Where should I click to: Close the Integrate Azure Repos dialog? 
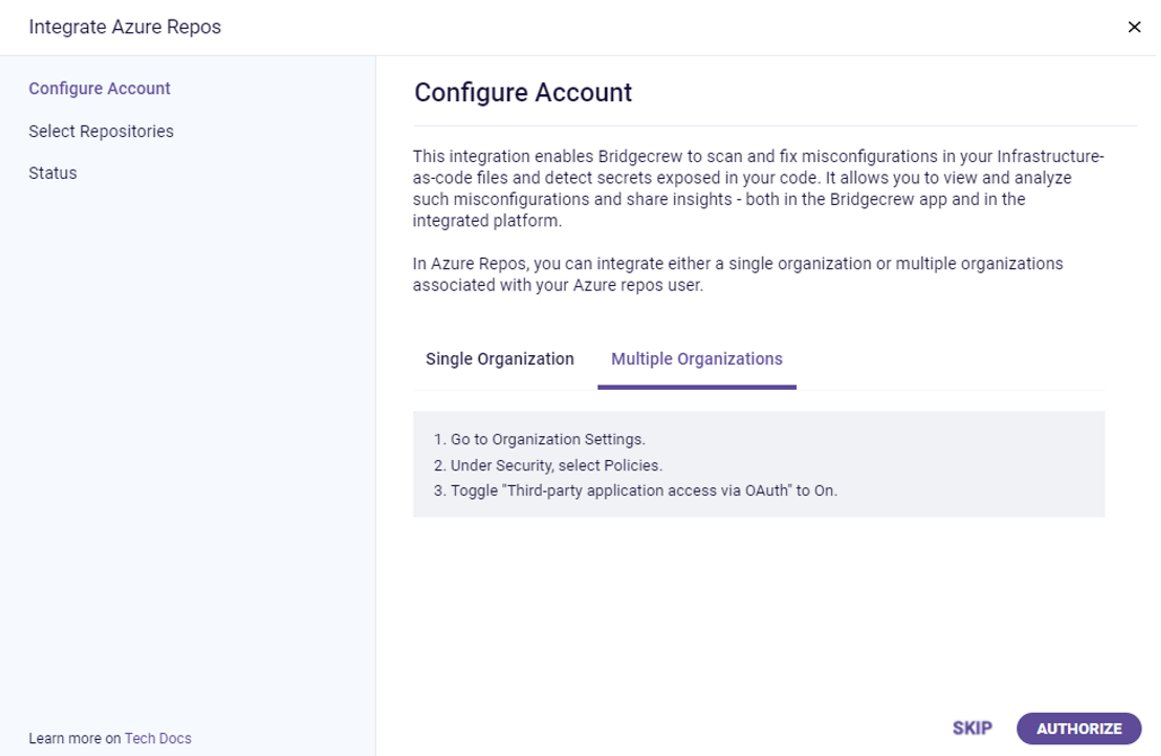point(1134,27)
